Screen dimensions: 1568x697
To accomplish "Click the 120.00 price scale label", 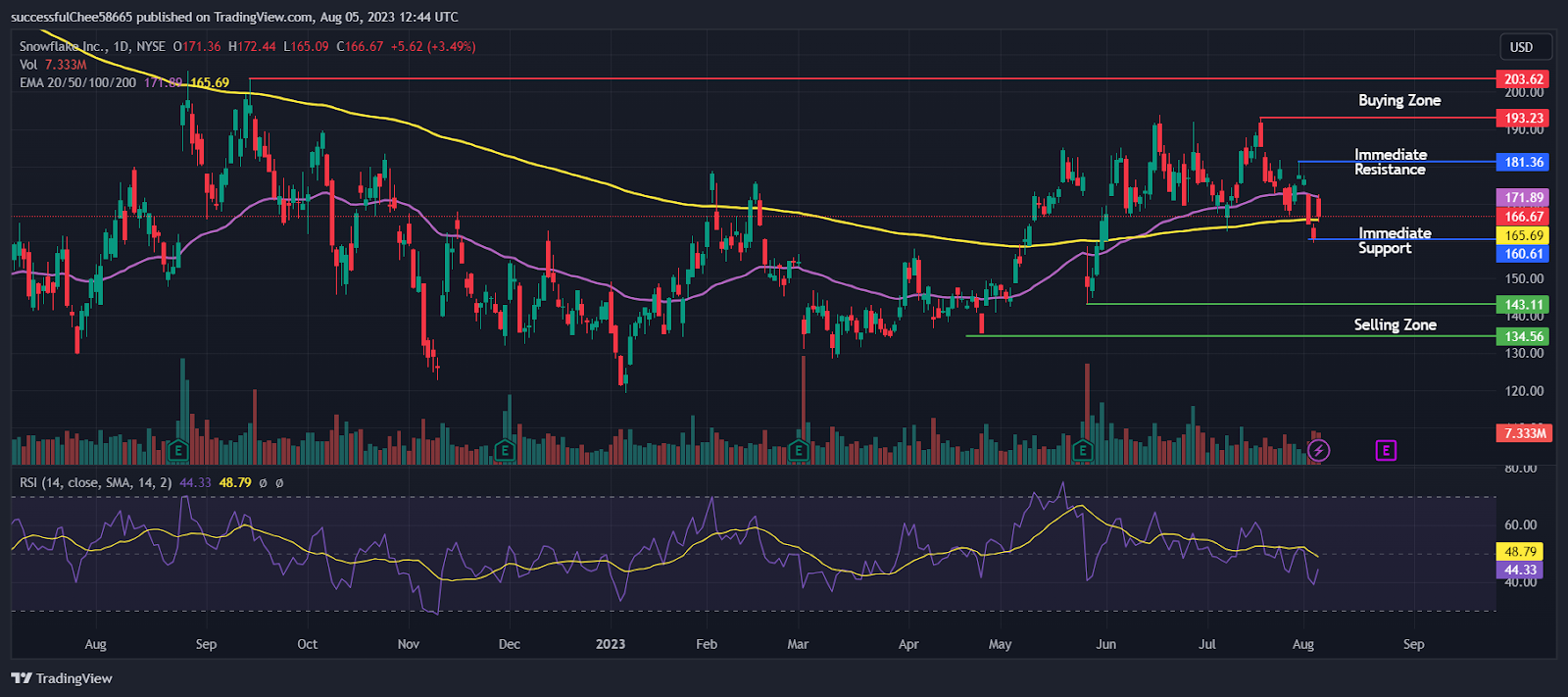I will click(x=1524, y=390).
